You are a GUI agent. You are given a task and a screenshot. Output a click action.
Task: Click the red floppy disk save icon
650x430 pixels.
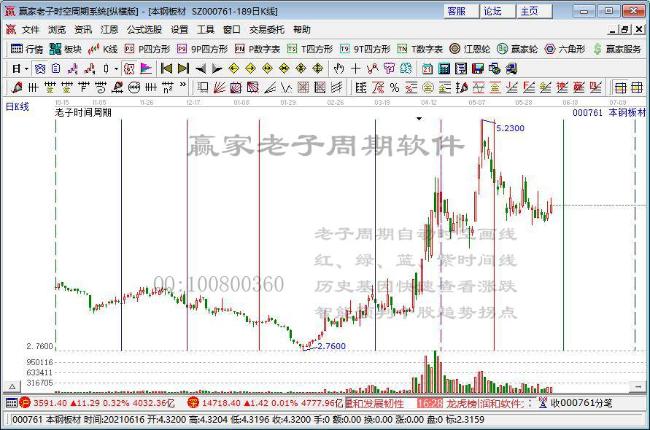478,68
